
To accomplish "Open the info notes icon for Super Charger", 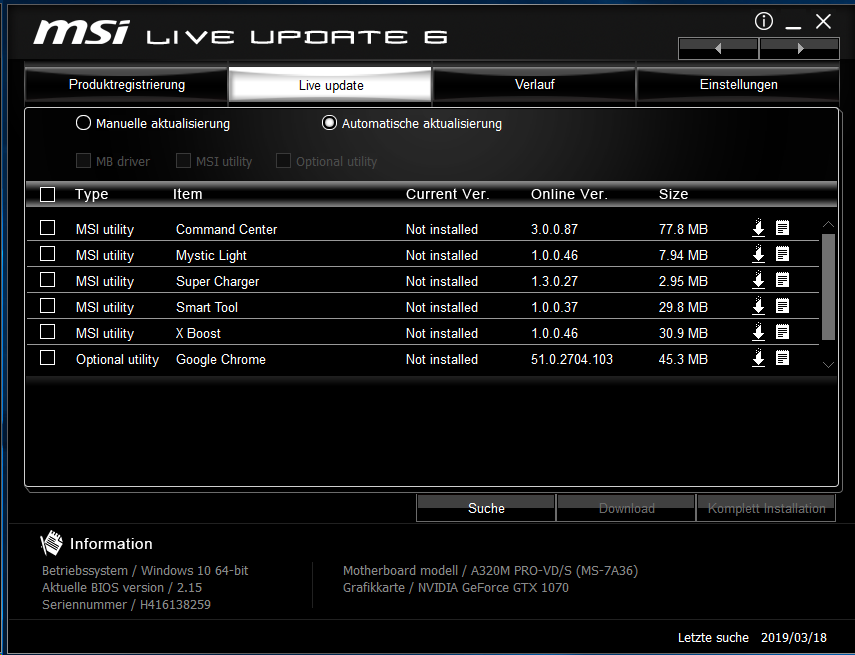I will coord(782,280).
